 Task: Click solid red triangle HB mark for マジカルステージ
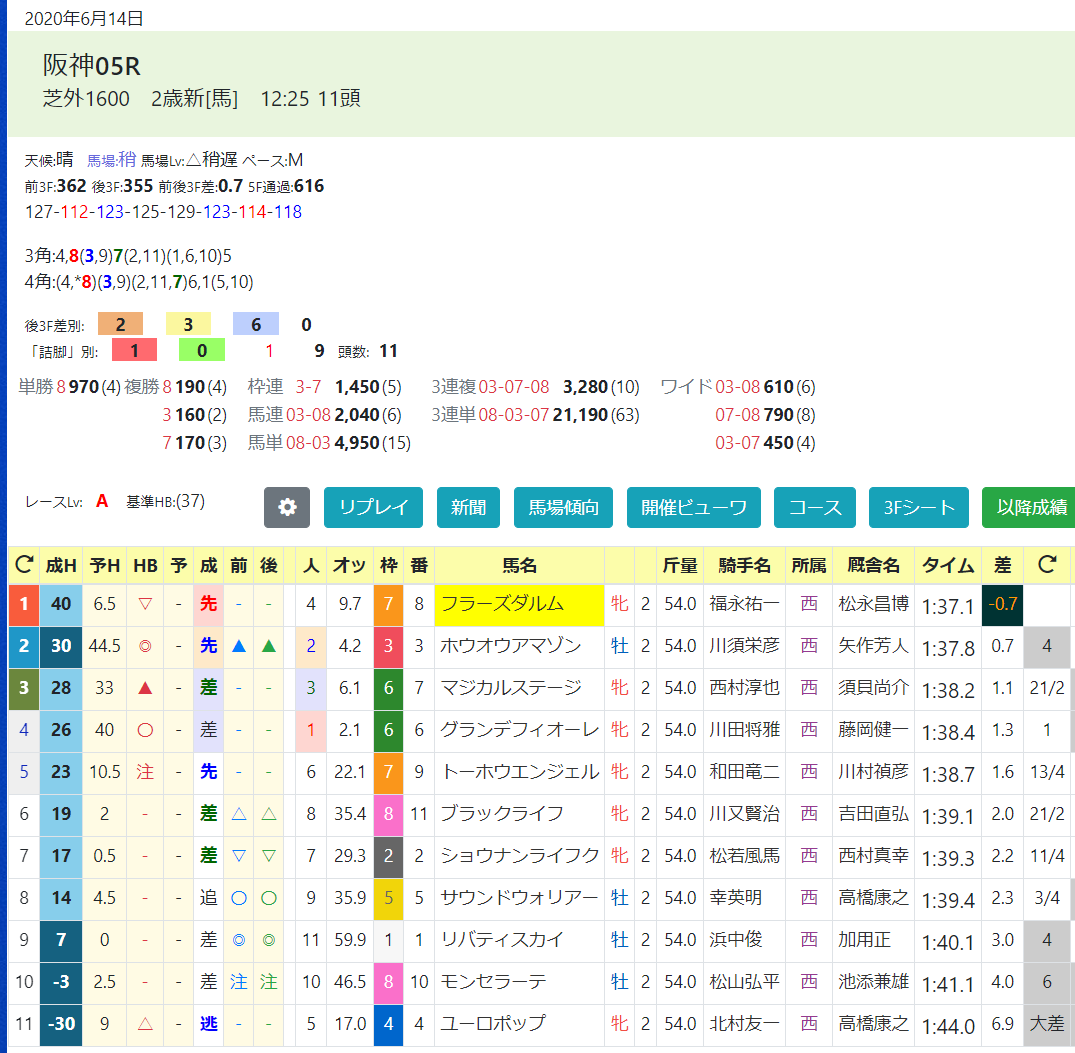[x=145, y=688]
